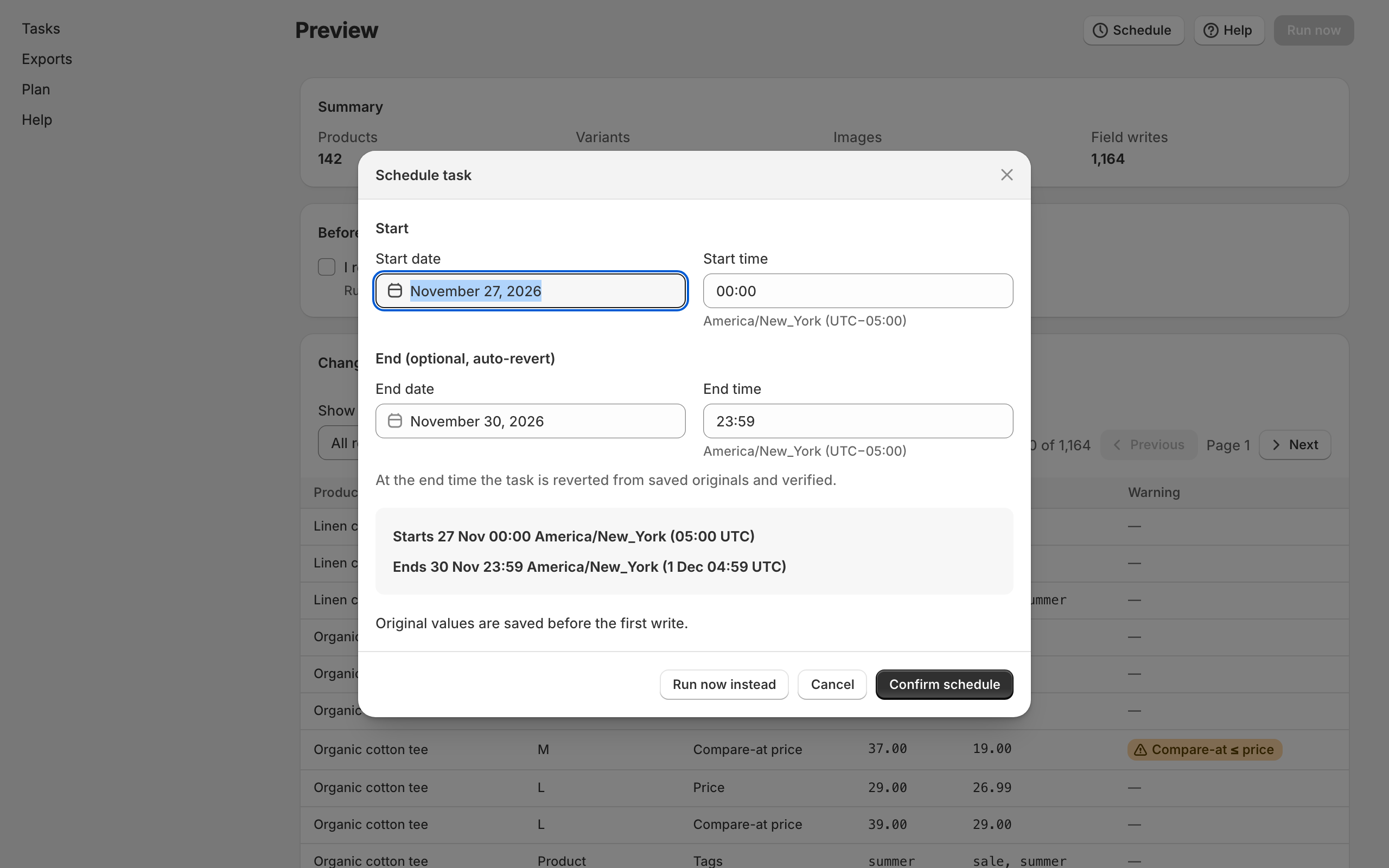Tick the checkbox under Before section

[327, 267]
